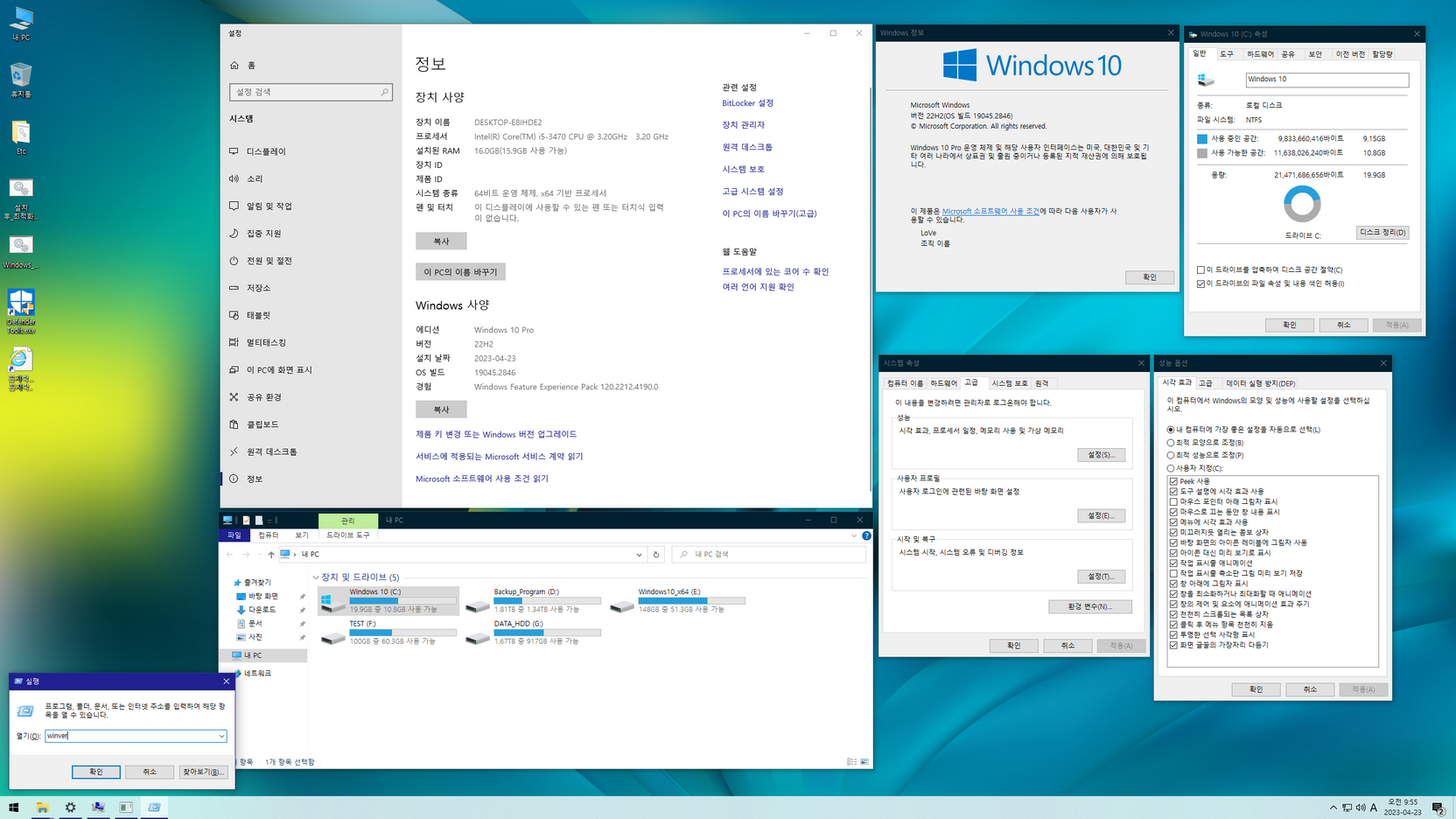
Task: Click 환경 변수(N)... button
Action: 1089,606
